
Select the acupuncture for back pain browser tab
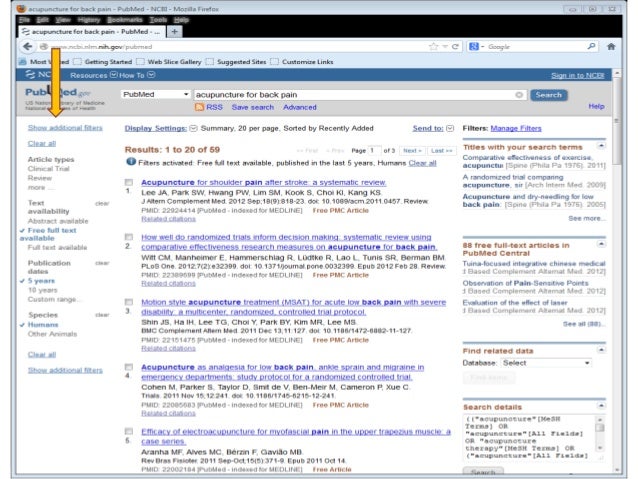click(92, 31)
